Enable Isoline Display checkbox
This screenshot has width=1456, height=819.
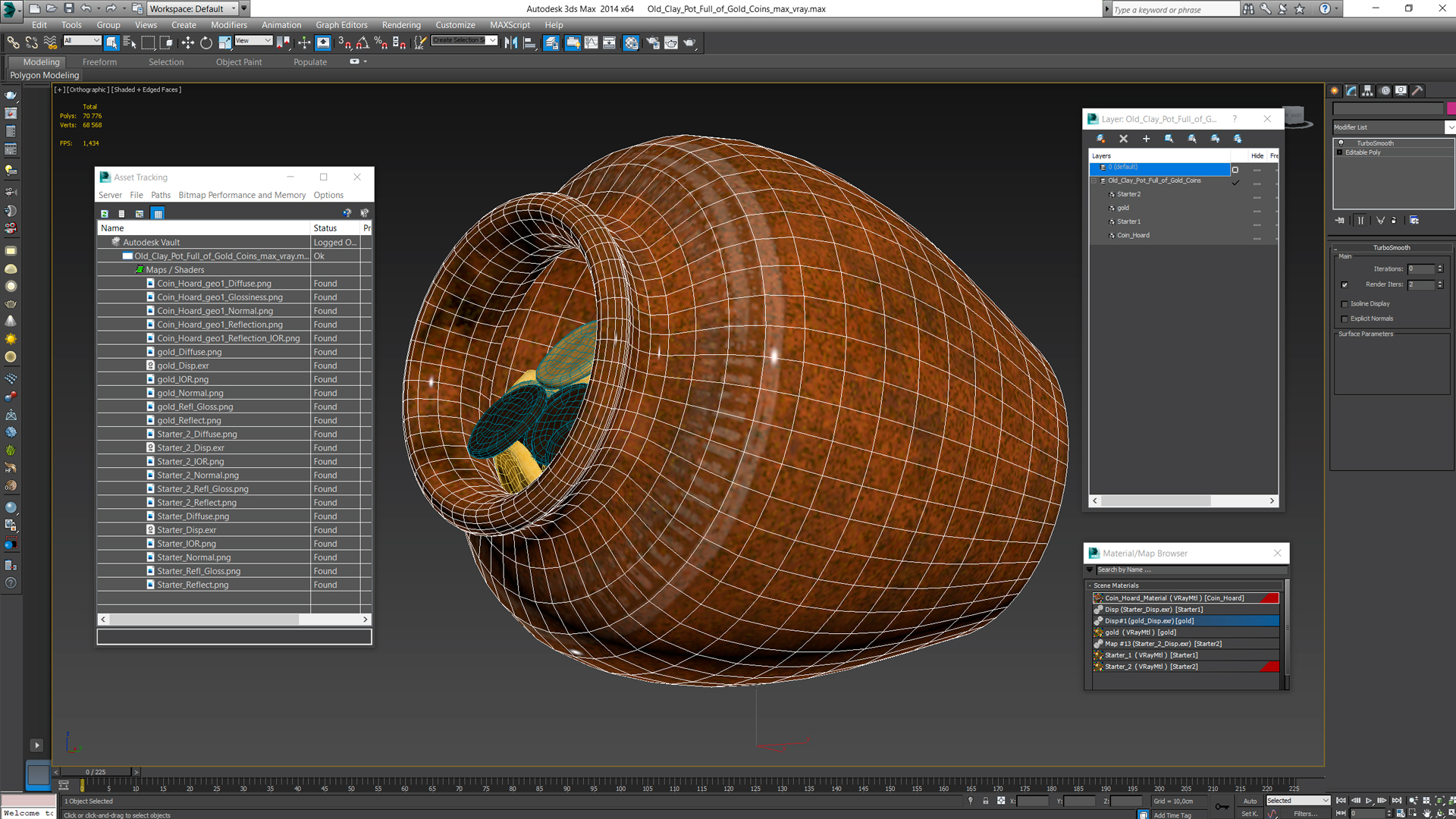[x=1345, y=304]
